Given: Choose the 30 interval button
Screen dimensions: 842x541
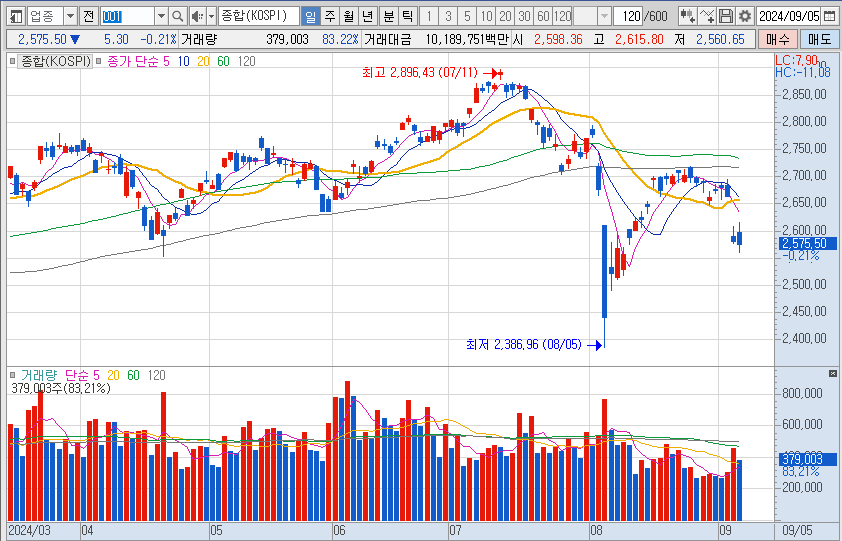Looking at the screenshot, I should (x=525, y=17).
